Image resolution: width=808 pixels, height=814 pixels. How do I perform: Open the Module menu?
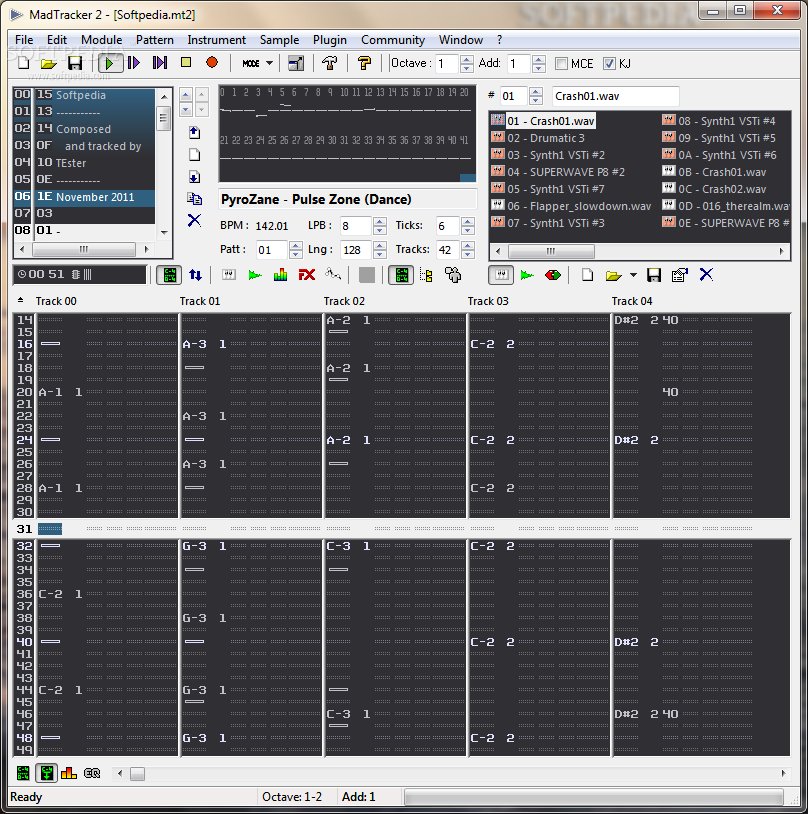click(101, 40)
